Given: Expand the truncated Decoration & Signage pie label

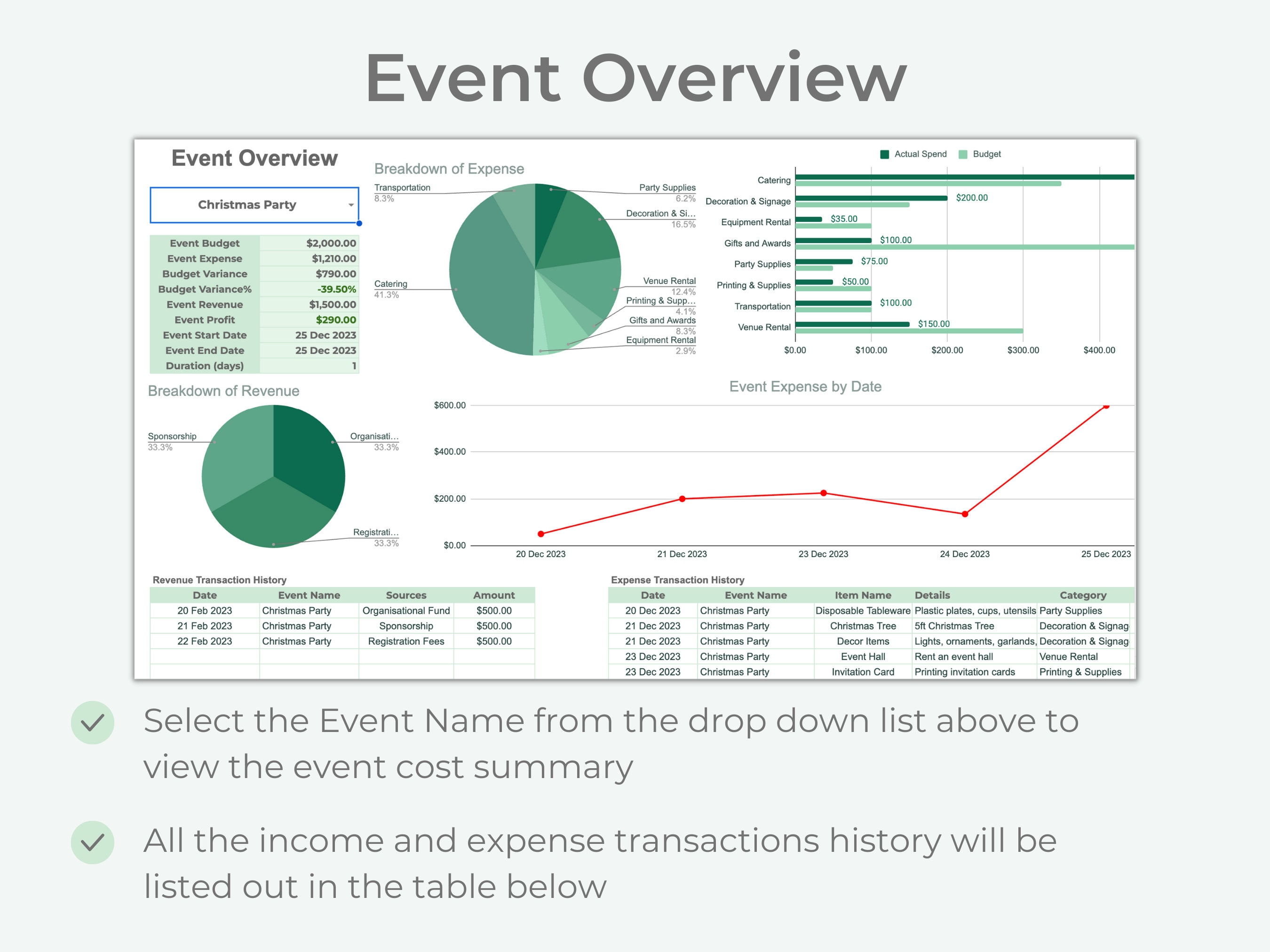Looking at the screenshot, I should pyautogui.click(x=660, y=213).
